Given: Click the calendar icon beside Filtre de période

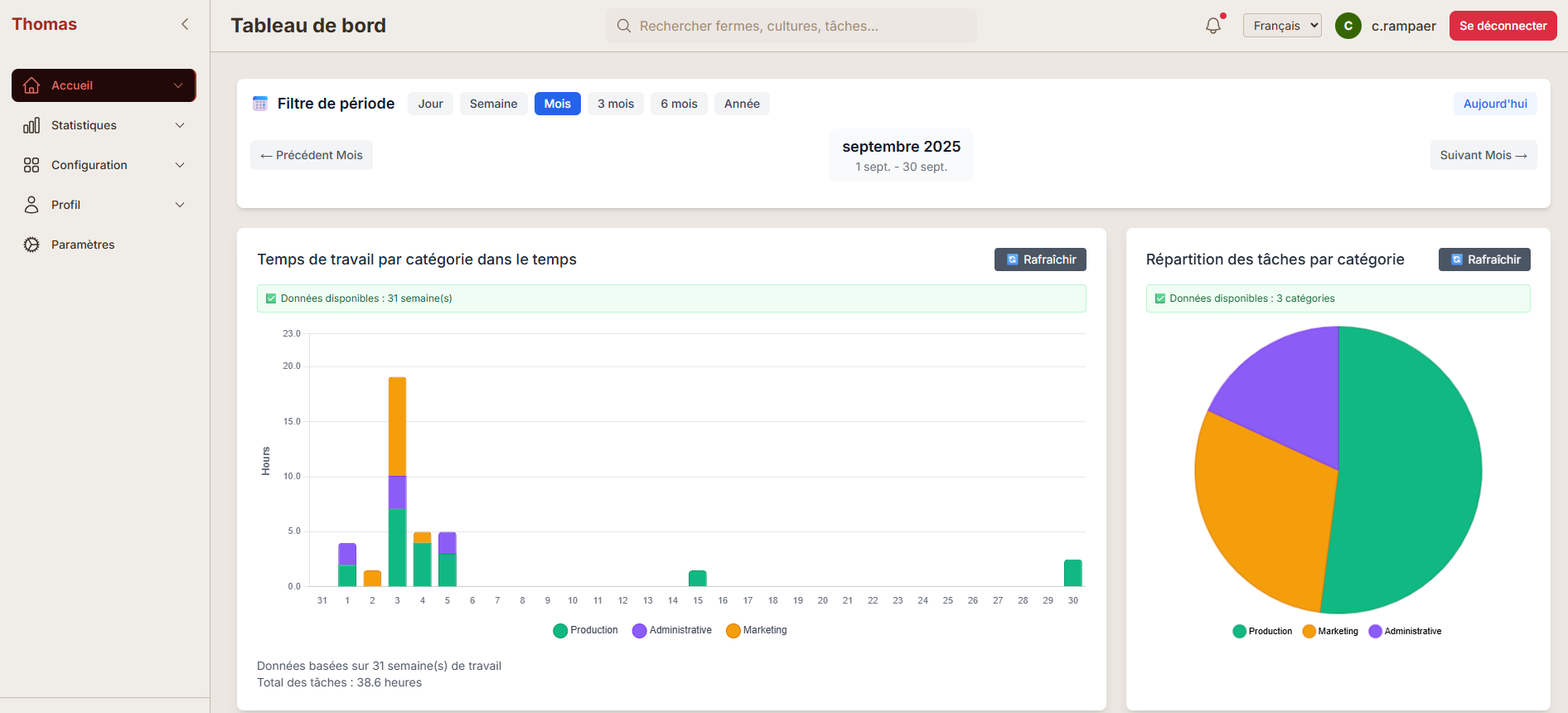Looking at the screenshot, I should coord(260,104).
